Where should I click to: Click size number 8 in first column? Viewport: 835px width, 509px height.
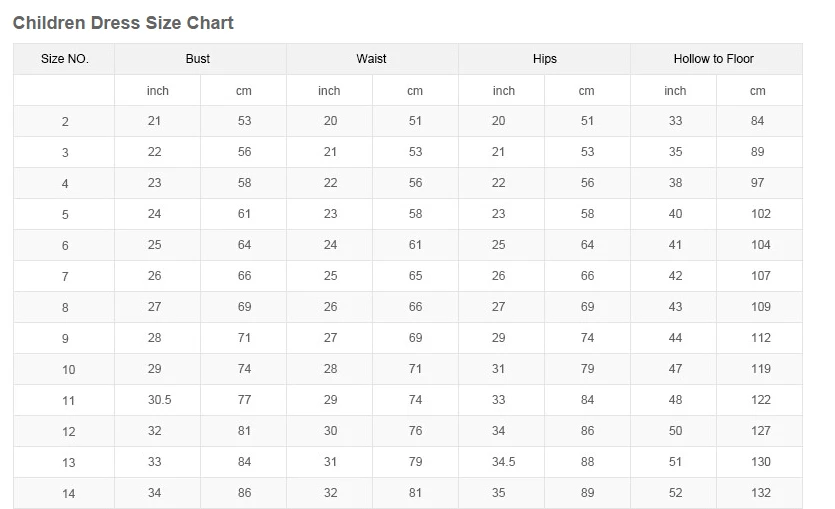point(65,308)
